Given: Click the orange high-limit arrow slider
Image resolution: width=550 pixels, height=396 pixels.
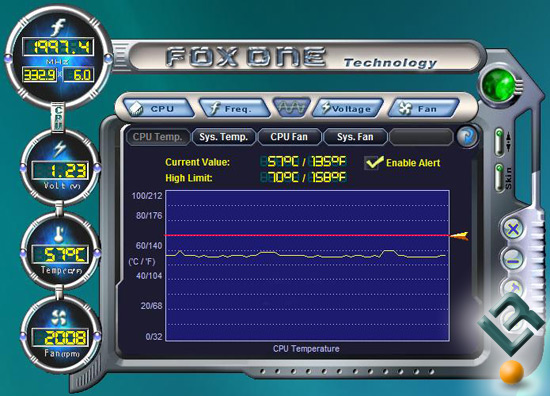Looking at the screenshot, I should tap(460, 236).
